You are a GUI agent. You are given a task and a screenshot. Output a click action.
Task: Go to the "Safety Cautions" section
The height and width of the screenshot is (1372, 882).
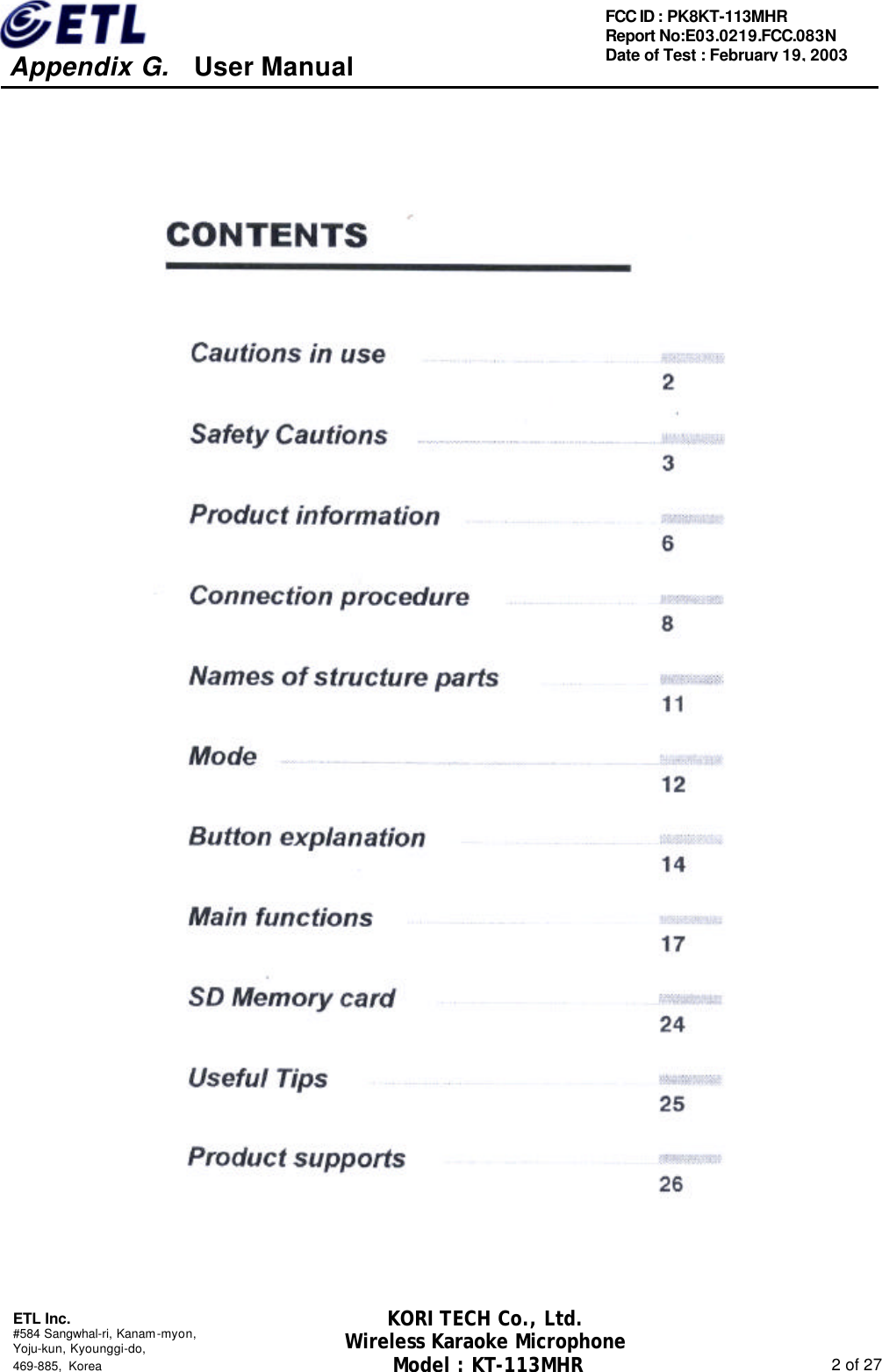click(289, 435)
